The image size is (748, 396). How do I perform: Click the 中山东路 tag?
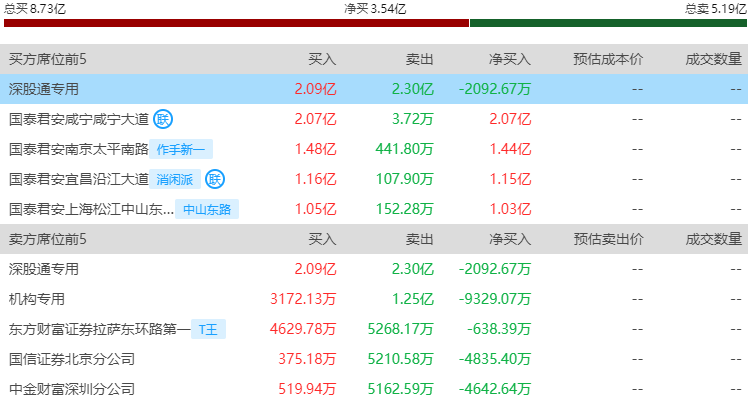[x=207, y=209]
